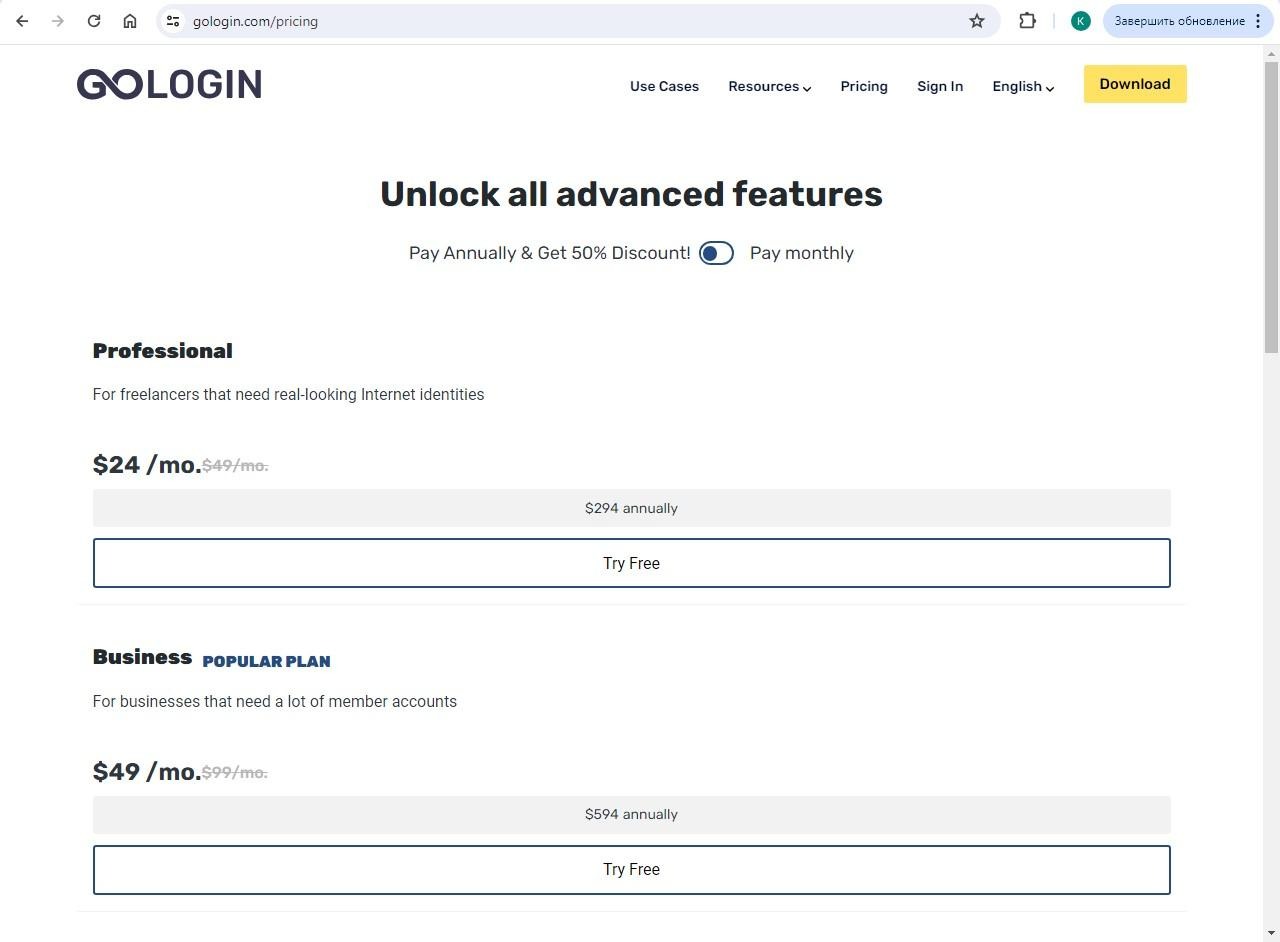Click the Business plan heading
Image resolution: width=1280 pixels, height=942 pixels.
click(142, 657)
